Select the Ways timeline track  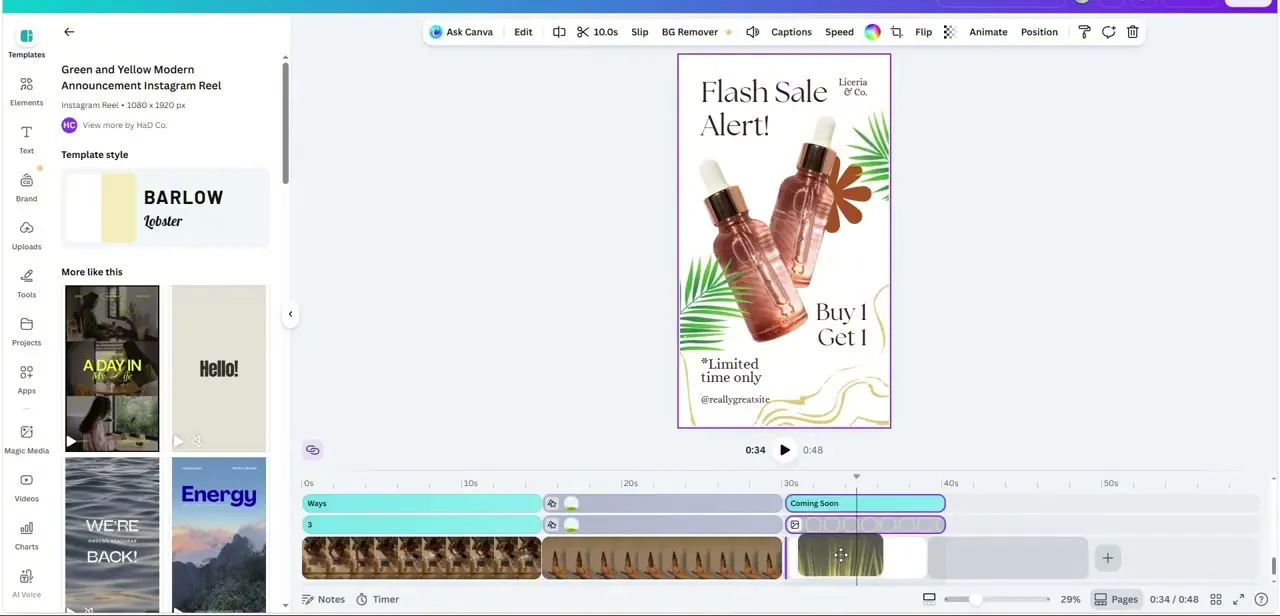pyautogui.click(x=422, y=503)
